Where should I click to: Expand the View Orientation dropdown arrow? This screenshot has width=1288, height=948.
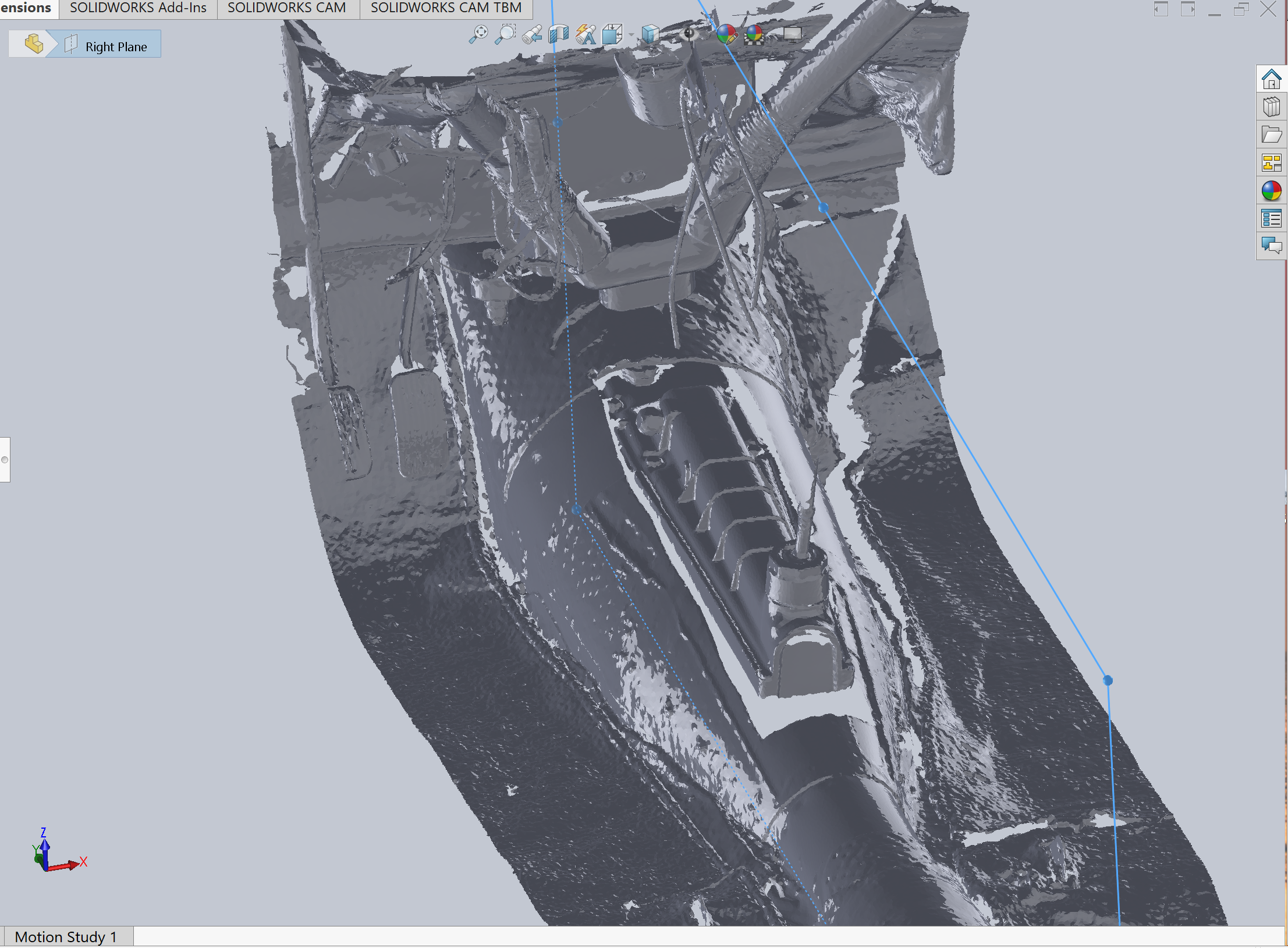[631, 35]
